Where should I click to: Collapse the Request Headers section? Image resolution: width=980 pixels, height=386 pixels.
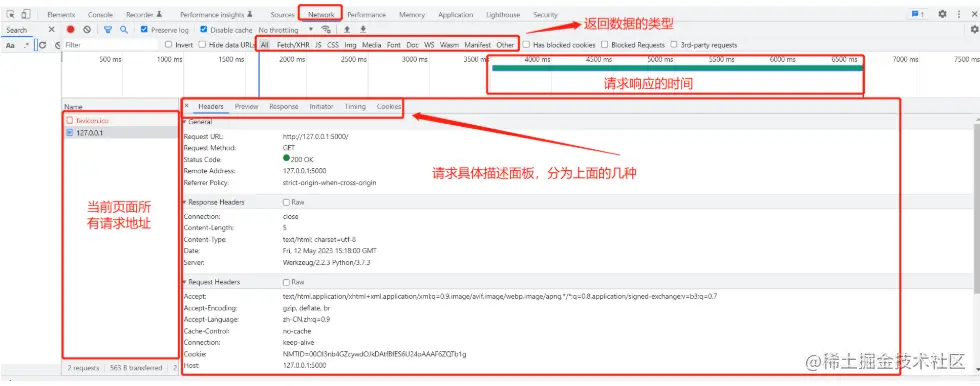(x=212, y=282)
